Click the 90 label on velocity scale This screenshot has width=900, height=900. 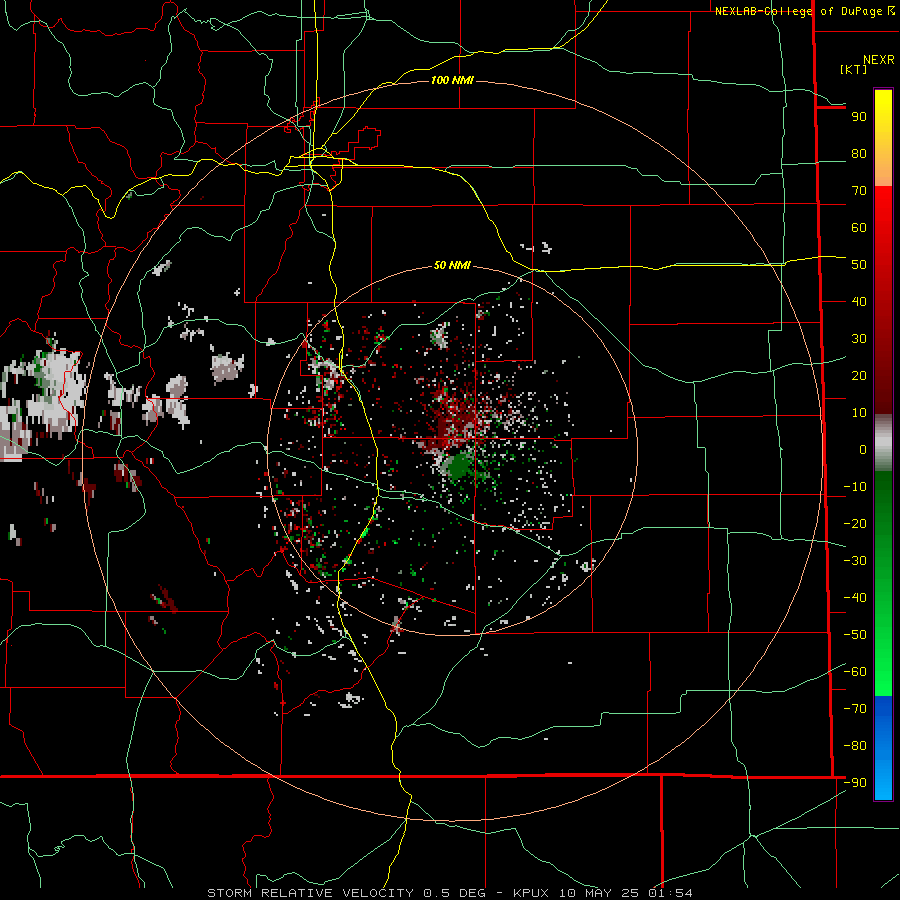[x=859, y=117]
